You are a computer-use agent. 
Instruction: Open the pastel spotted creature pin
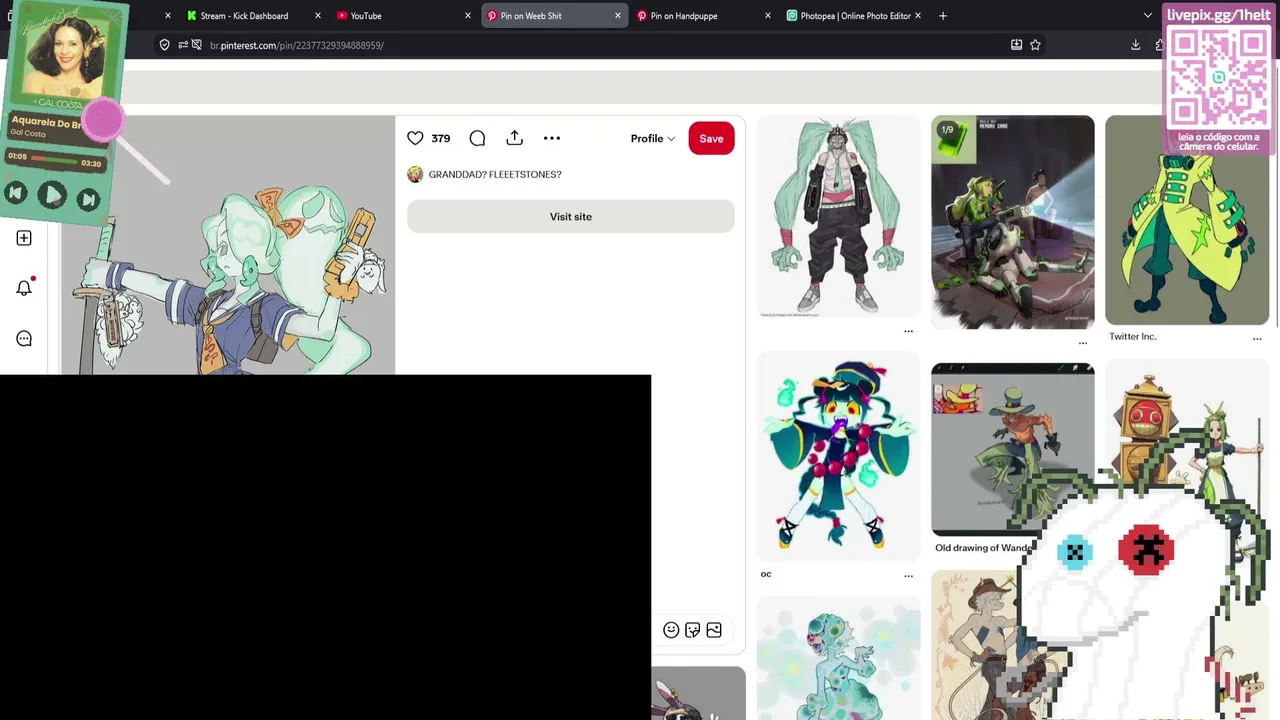click(838, 658)
